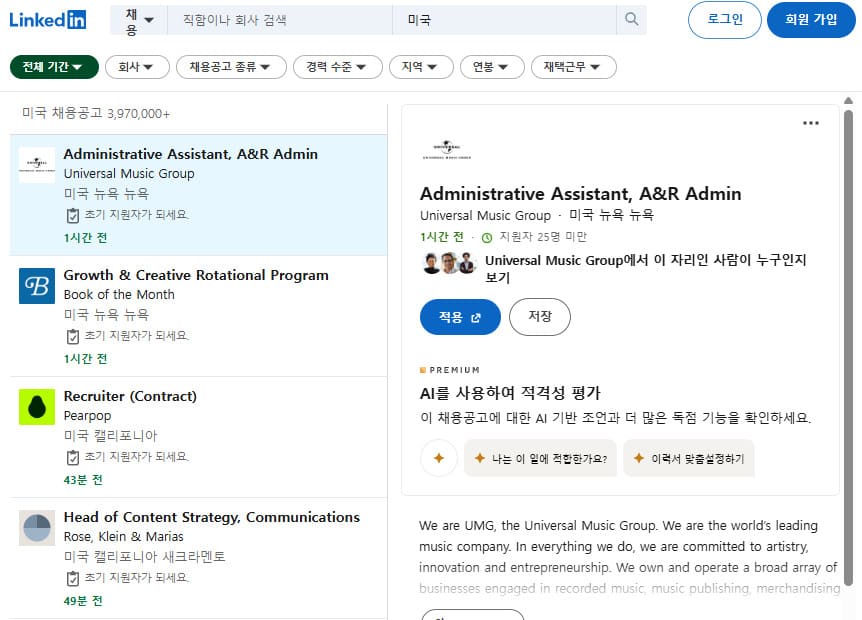Viewport: 862px width, 620px height.
Task: Click the orange PREMIUM badge
Action: click(x=450, y=370)
